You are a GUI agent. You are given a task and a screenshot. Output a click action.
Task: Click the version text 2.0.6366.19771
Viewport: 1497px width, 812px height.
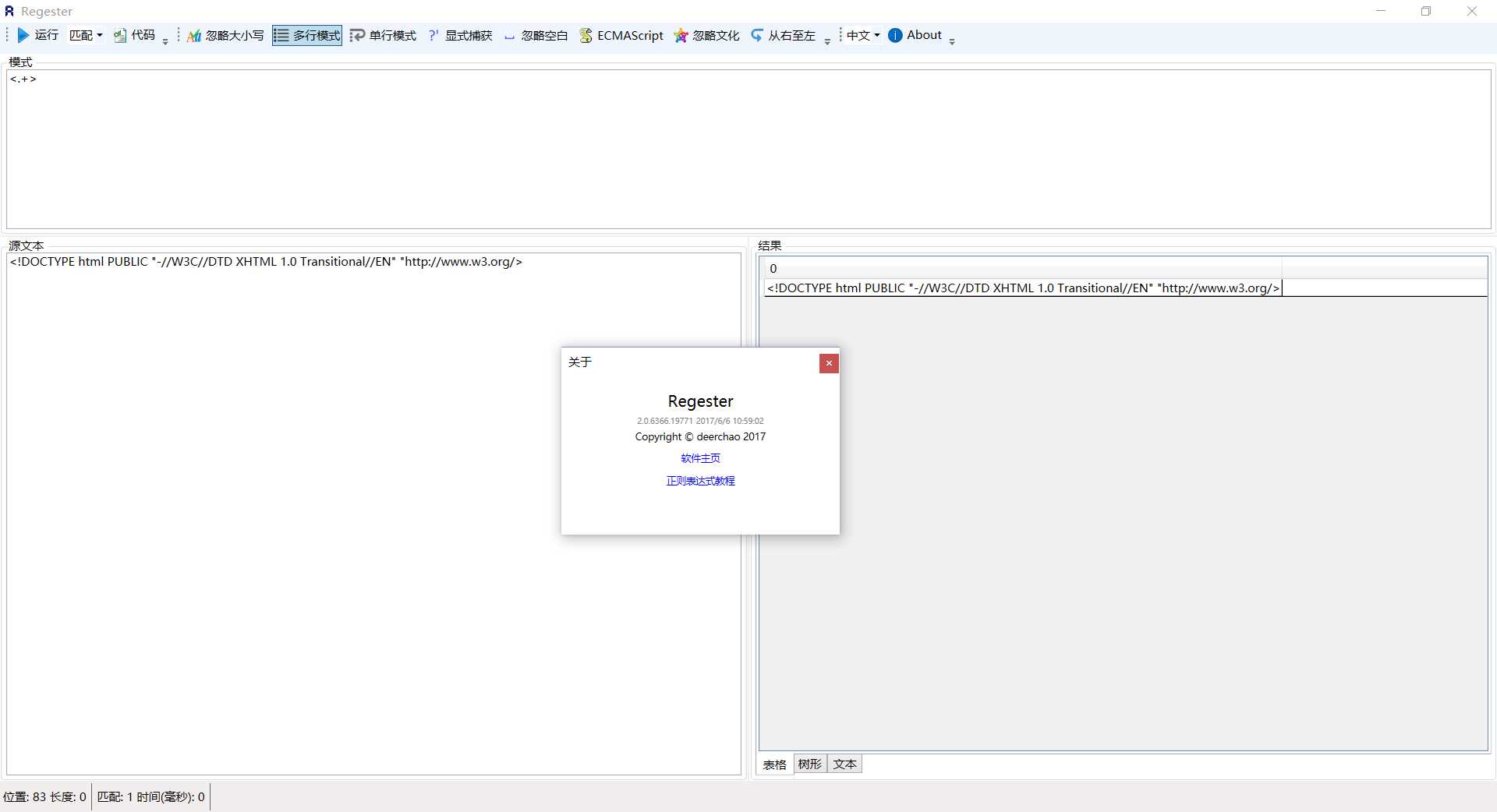pyautogui.click(x=664, y=421)
